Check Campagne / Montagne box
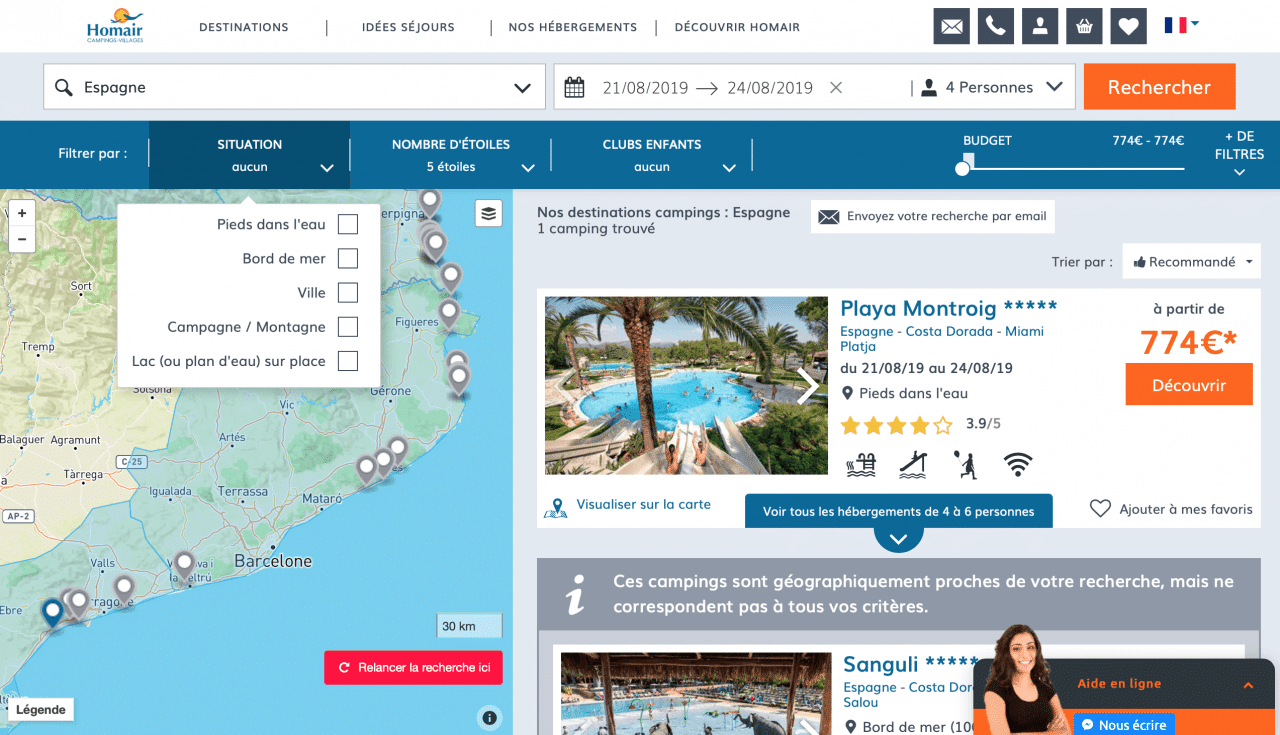Screen dimensions: 1280x735 tap(347, 327)
